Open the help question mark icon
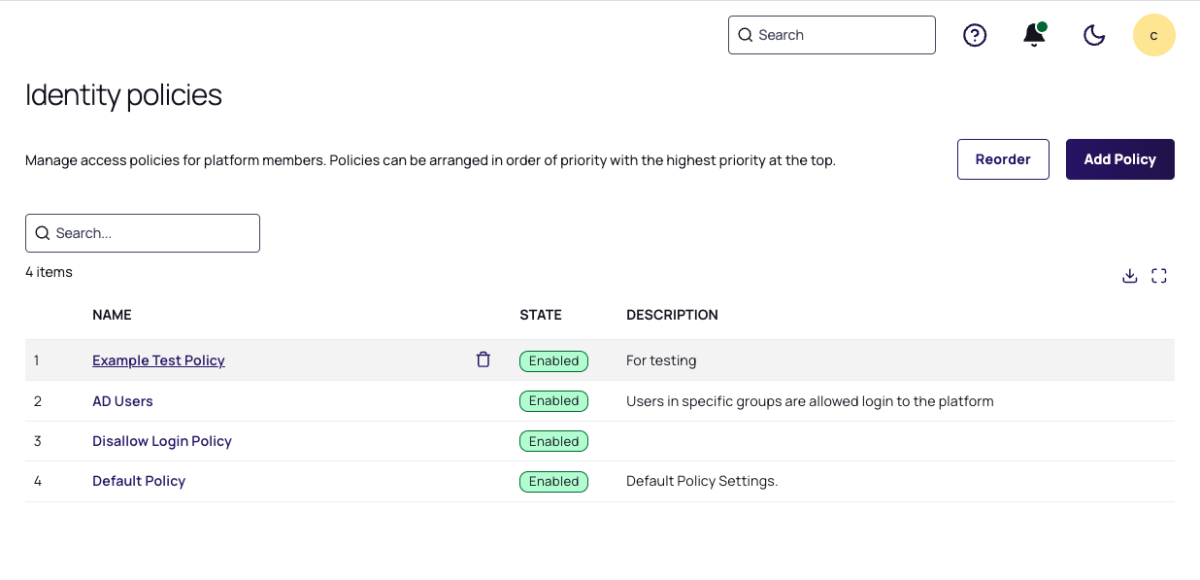Screen dimensions: 1200x580 [974, 35]
